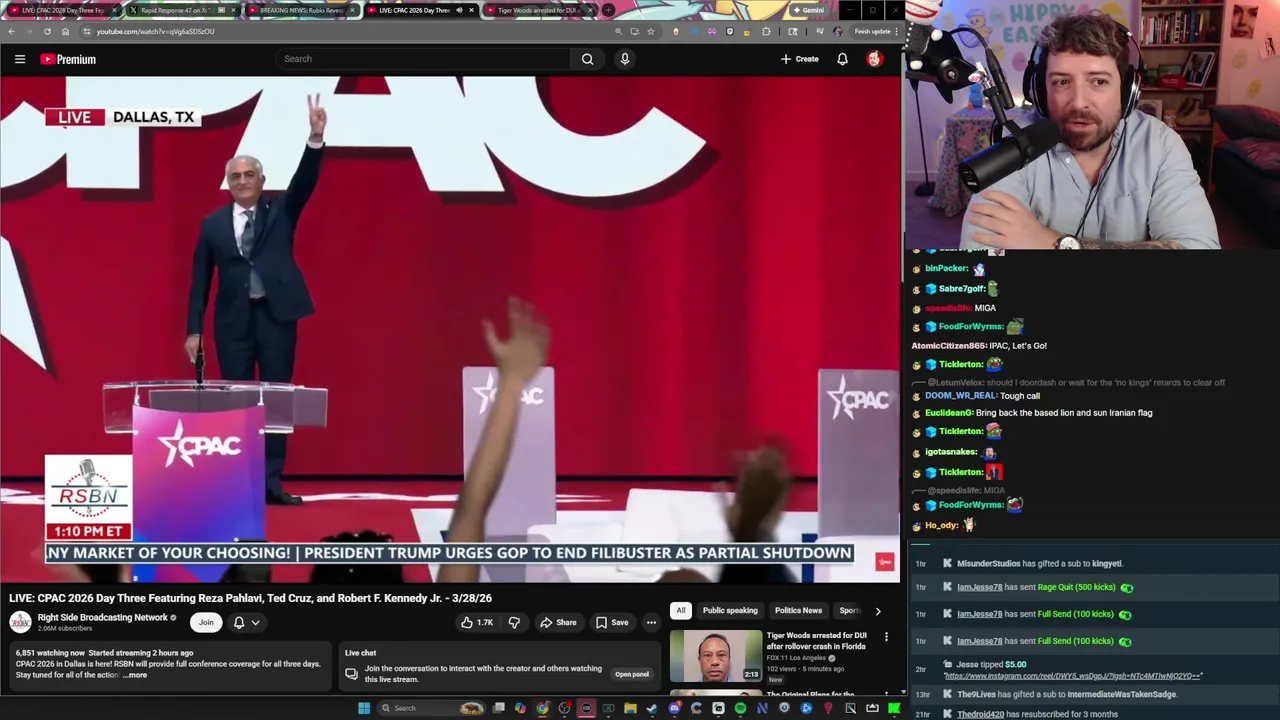Image resolution: width=1280 pixels, height=720 pixels.
Task: Activate voice search microphone
Action: pos(625,59)
